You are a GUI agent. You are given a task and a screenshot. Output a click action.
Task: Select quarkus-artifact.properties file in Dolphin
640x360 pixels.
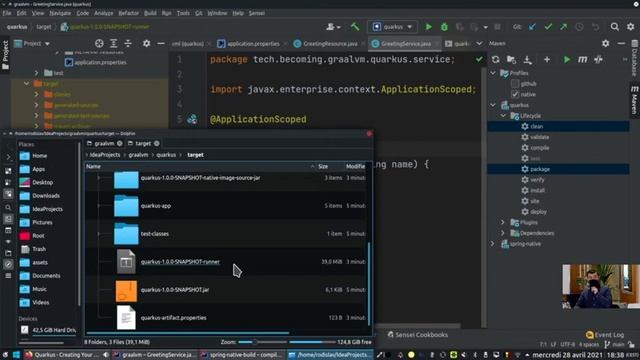click(173, 318)
